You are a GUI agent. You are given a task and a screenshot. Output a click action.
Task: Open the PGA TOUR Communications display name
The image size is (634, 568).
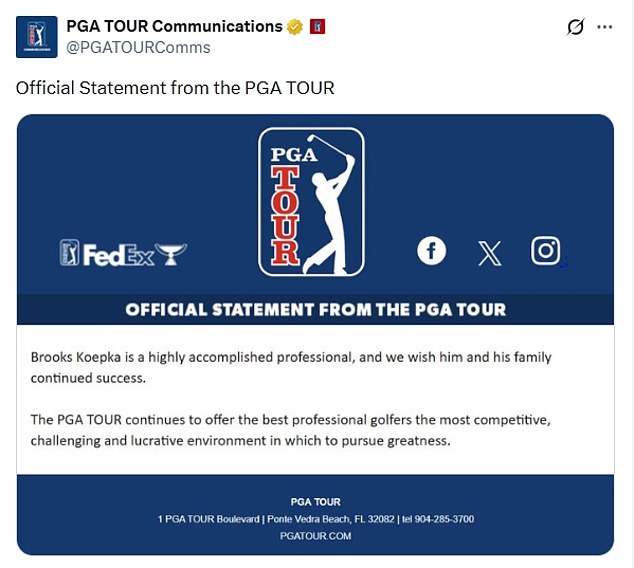174,26
